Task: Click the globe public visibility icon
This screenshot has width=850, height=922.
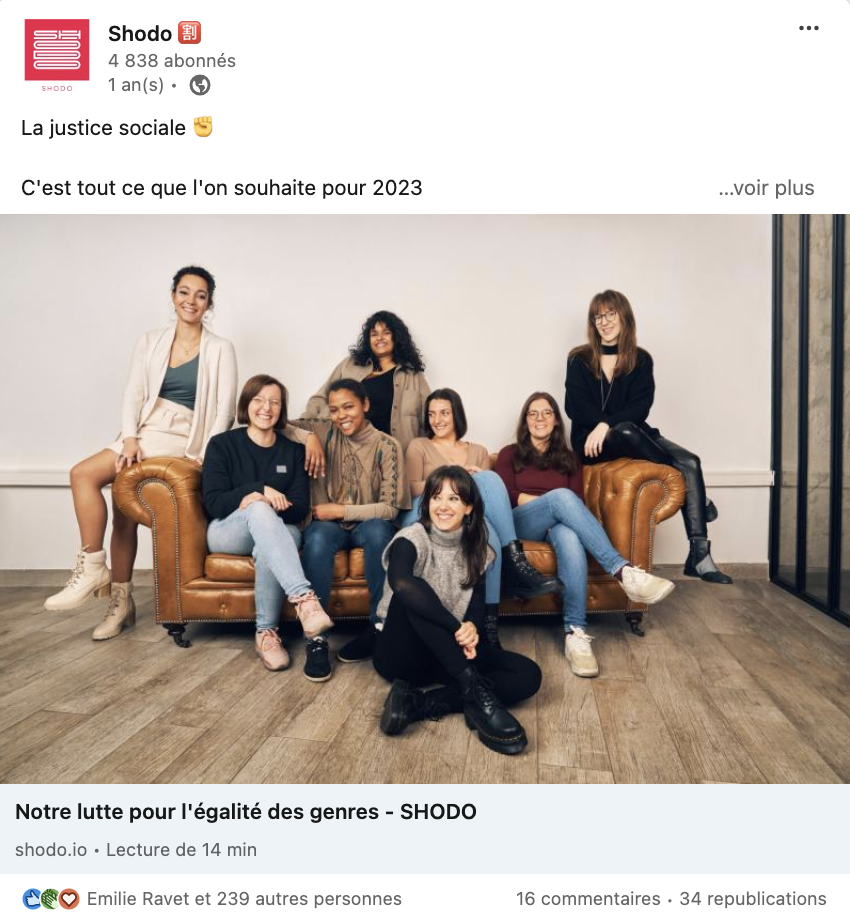Action: [x=200, y=85]
